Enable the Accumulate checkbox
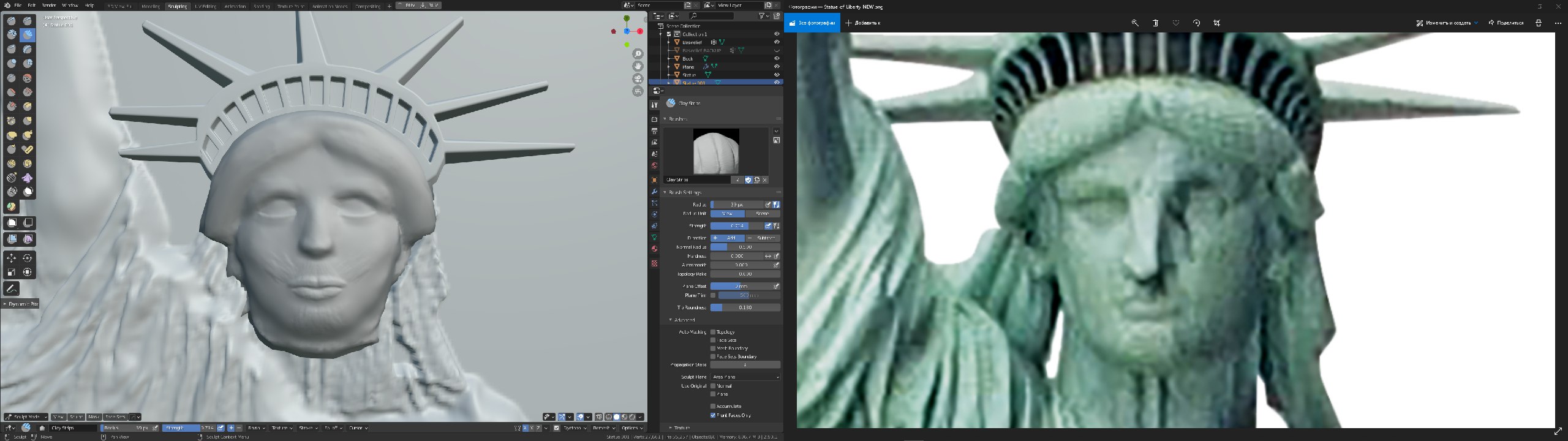The height and width of the screenshot is (441, 1568). coord(713,406)
